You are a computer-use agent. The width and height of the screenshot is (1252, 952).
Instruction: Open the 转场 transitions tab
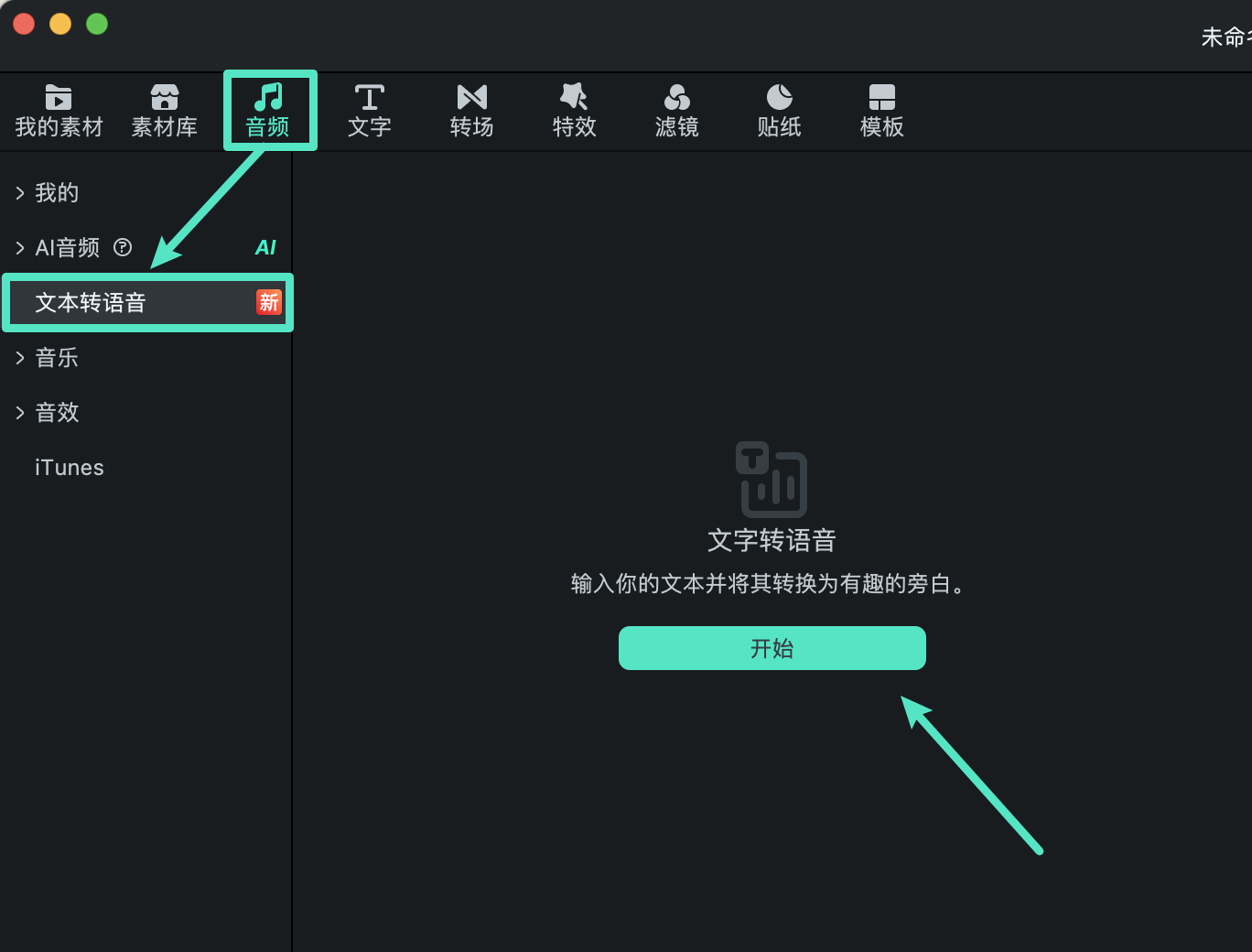472,111
